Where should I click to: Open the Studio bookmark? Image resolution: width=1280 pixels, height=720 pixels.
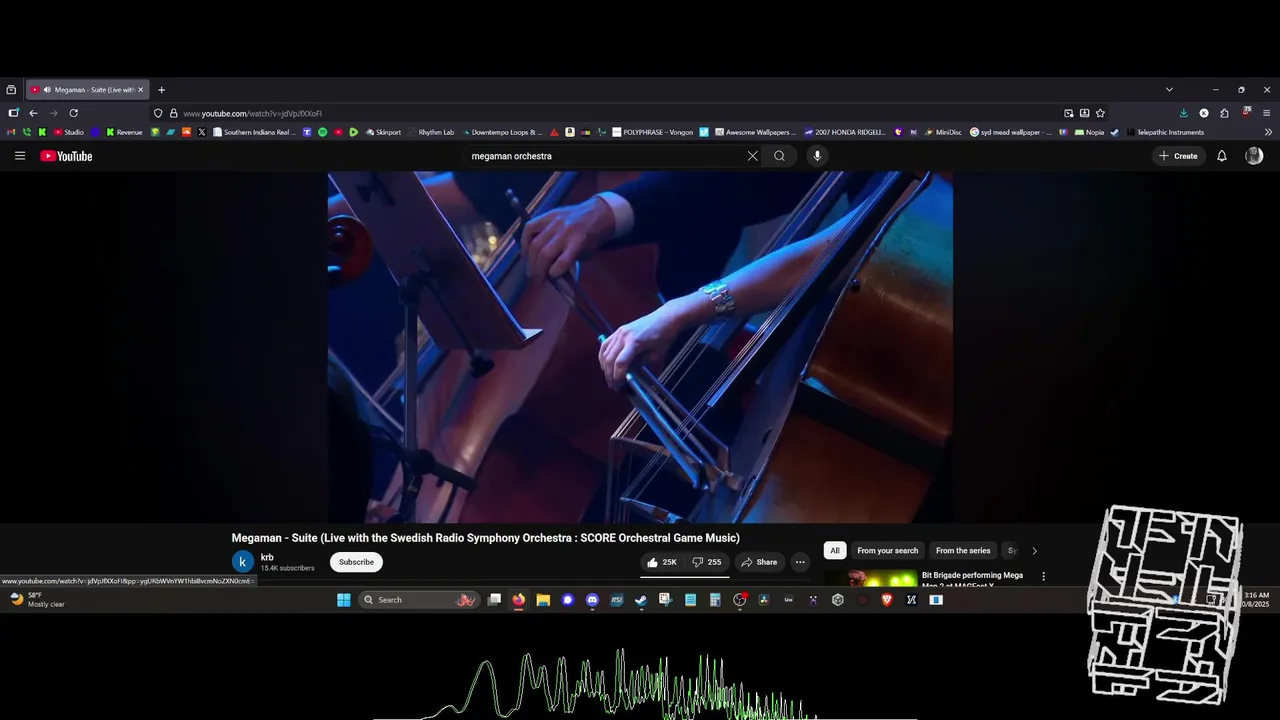pyautogui.click(x=68, y=132)
